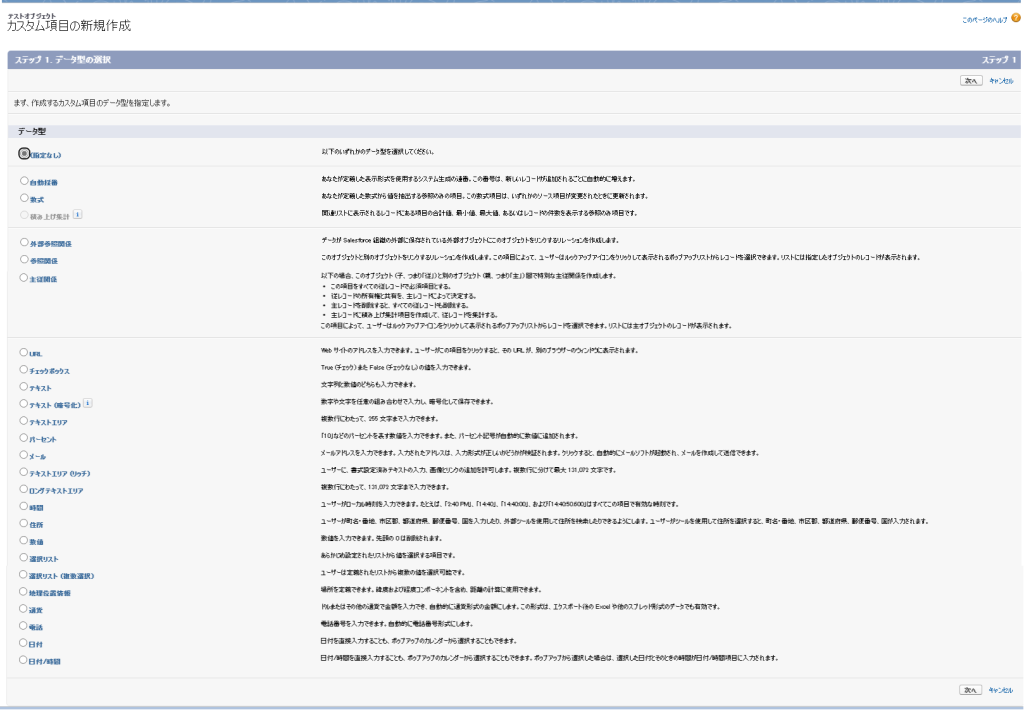
Task: Click the top キャンセル link
Action: [1001, 80]
